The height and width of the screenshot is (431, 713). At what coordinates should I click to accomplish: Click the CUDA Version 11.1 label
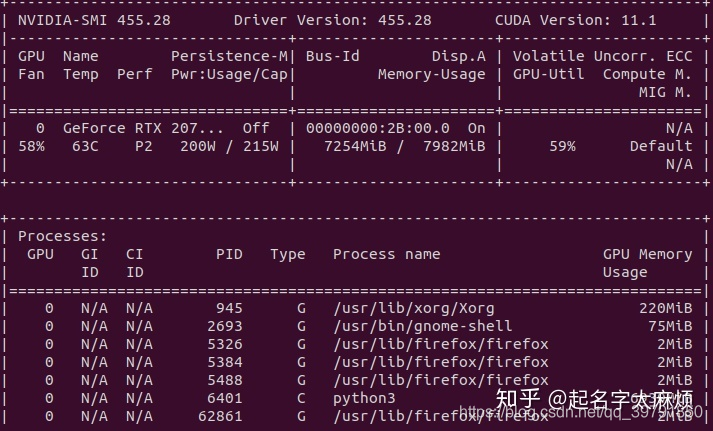[576, 20]
